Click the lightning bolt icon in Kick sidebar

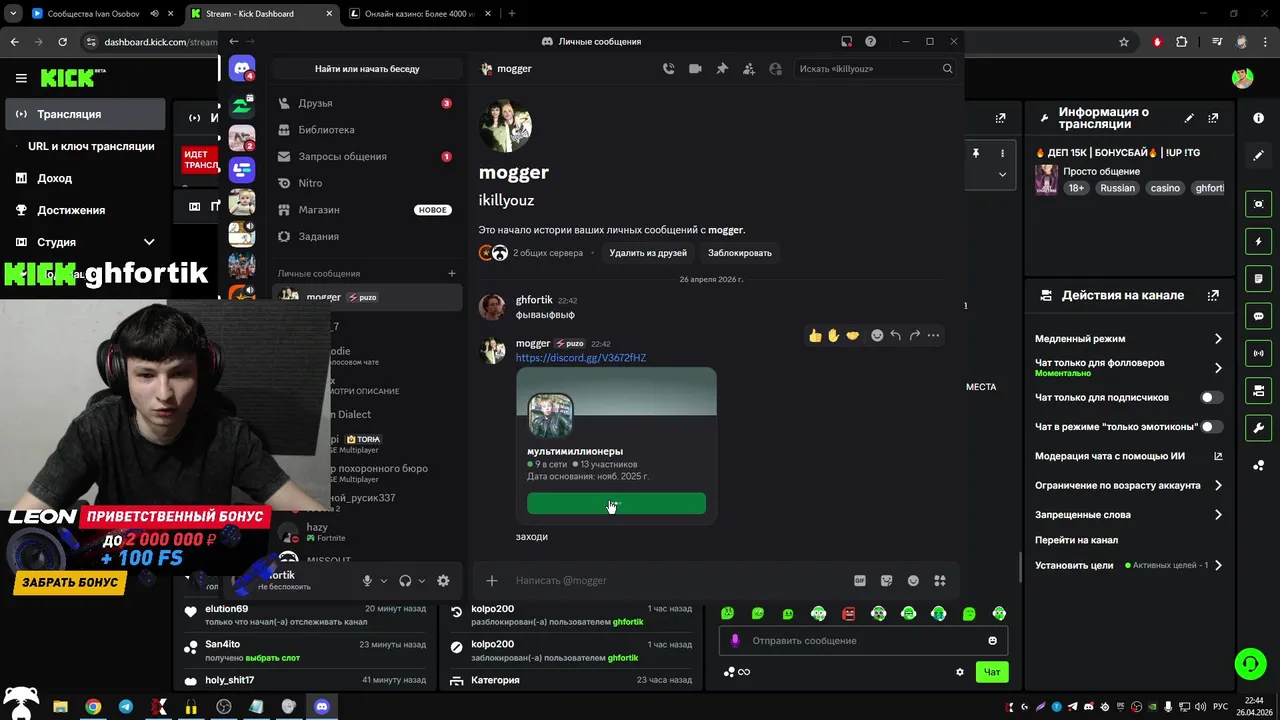(x=1258, y=242)
